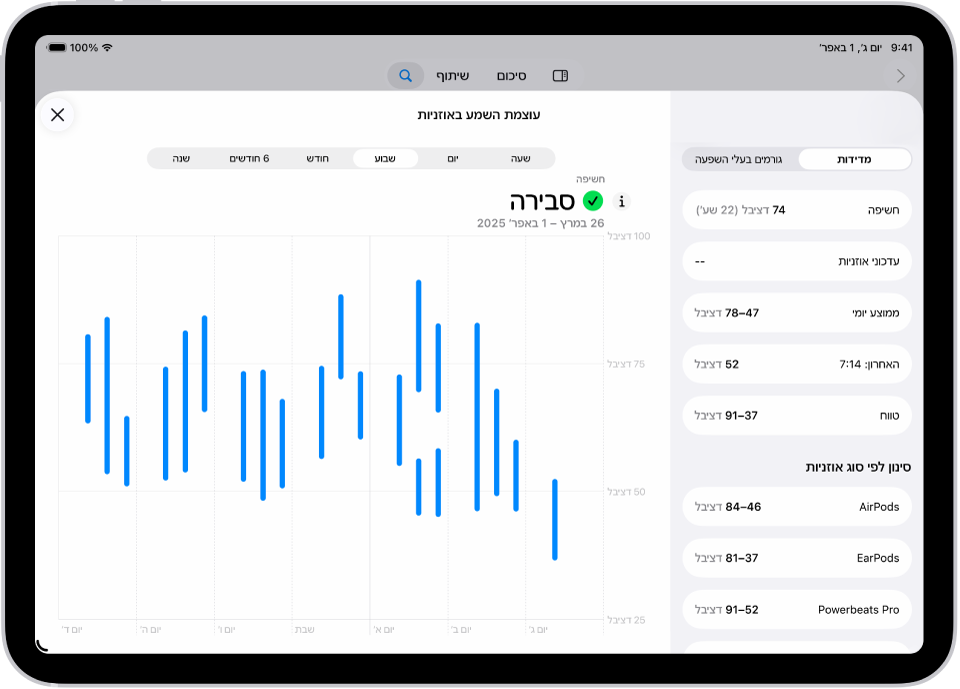Tap the Wi-Fi icon in status bar

click(108, 48)
